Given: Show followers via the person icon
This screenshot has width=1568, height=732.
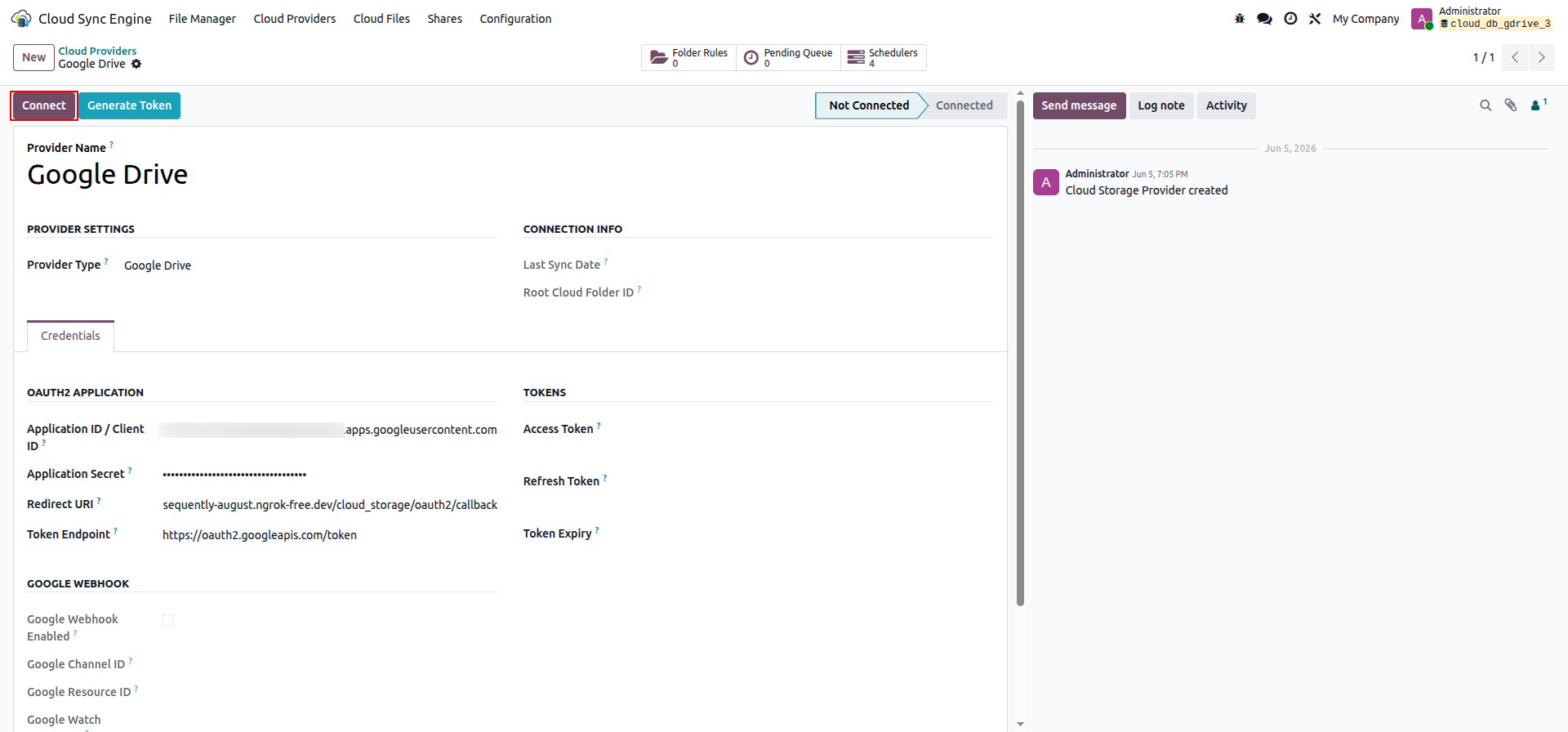Looking at the screenshot, I should pos(1539,105).
